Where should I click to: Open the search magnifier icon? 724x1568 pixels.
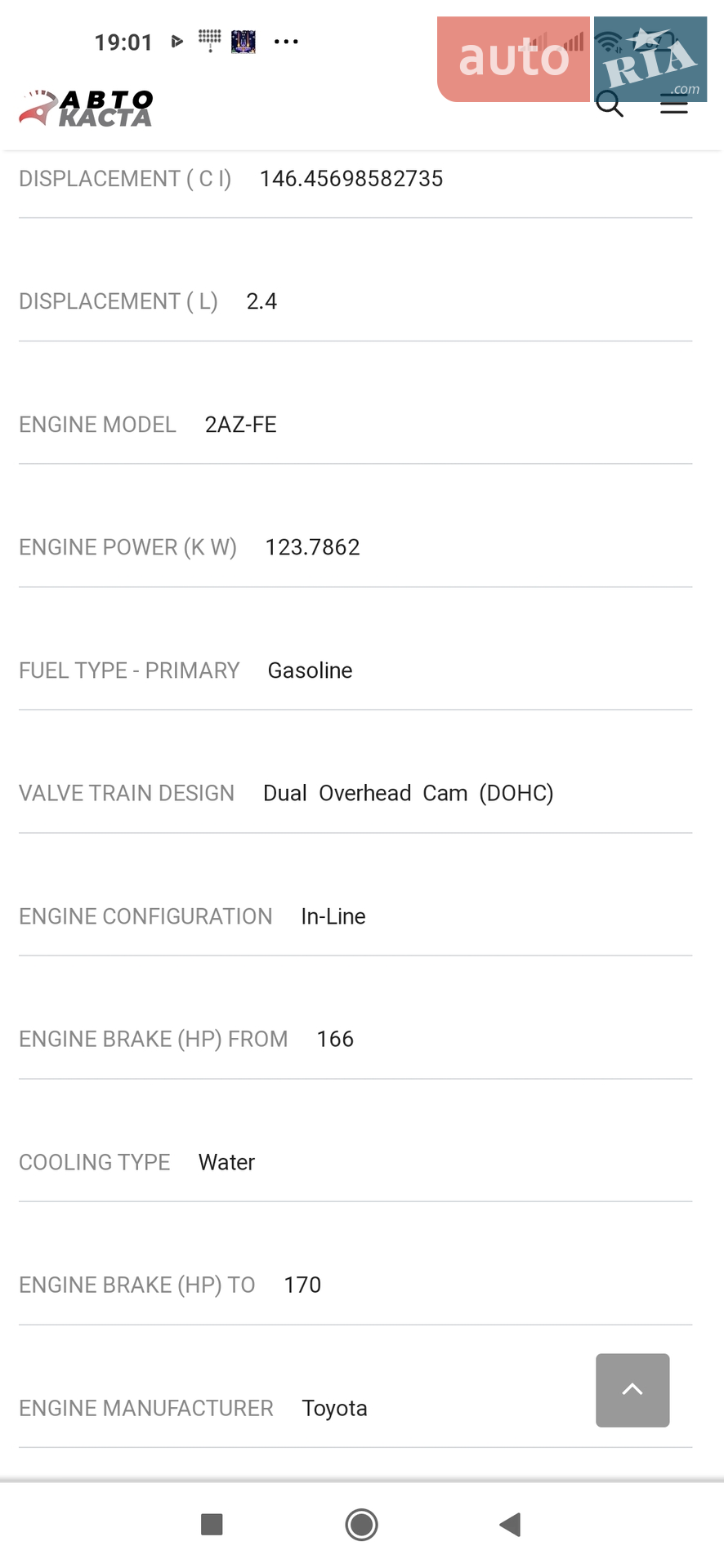click(x=610, y=105)
